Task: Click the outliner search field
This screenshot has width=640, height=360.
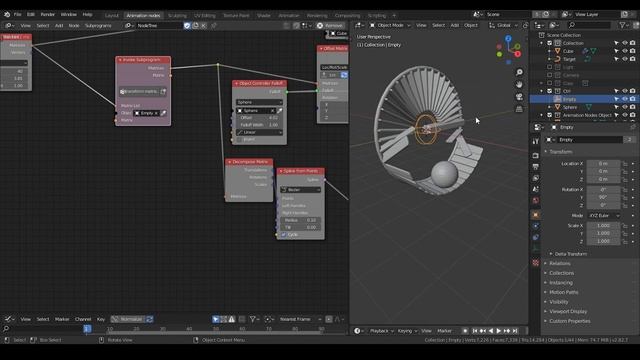Action: point(589,25)
